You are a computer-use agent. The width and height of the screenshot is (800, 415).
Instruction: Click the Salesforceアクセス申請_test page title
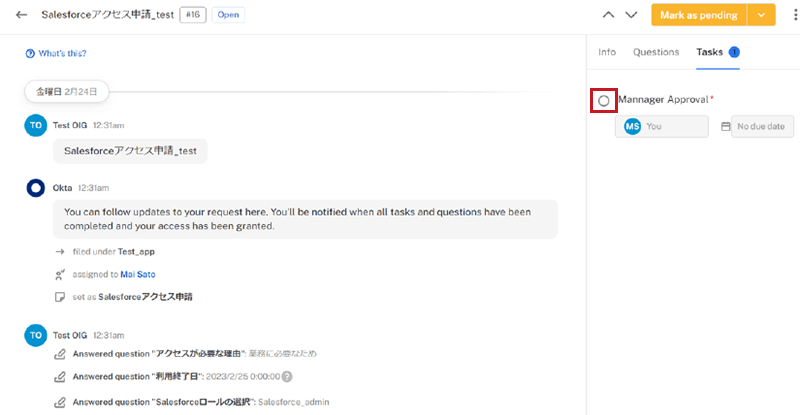pyautogui.click(x=108, y=15)
